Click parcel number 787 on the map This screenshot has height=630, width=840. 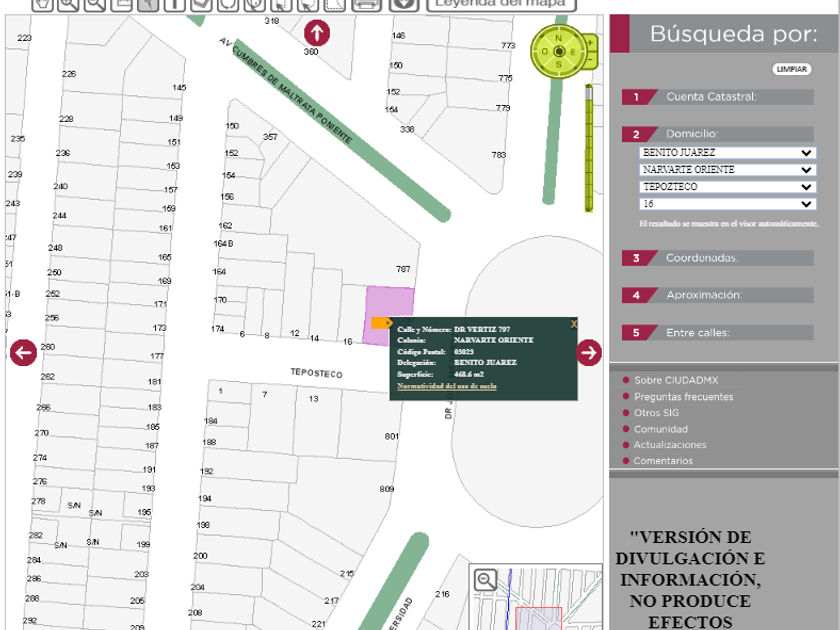tap(403, 269)
